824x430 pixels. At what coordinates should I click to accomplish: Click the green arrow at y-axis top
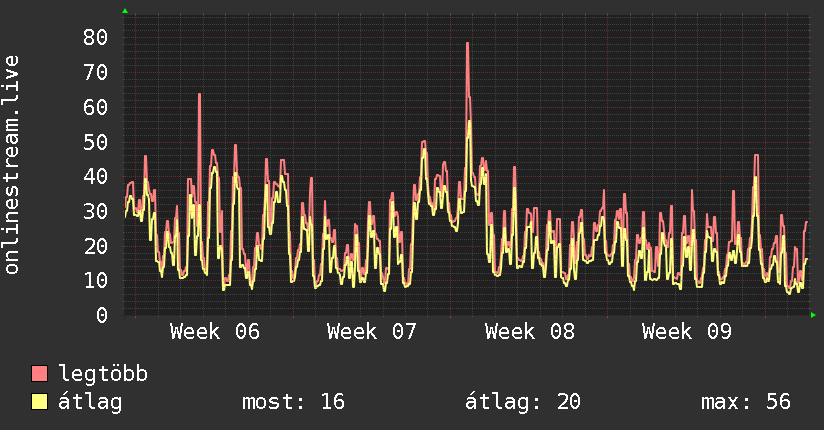coord(125,11)
